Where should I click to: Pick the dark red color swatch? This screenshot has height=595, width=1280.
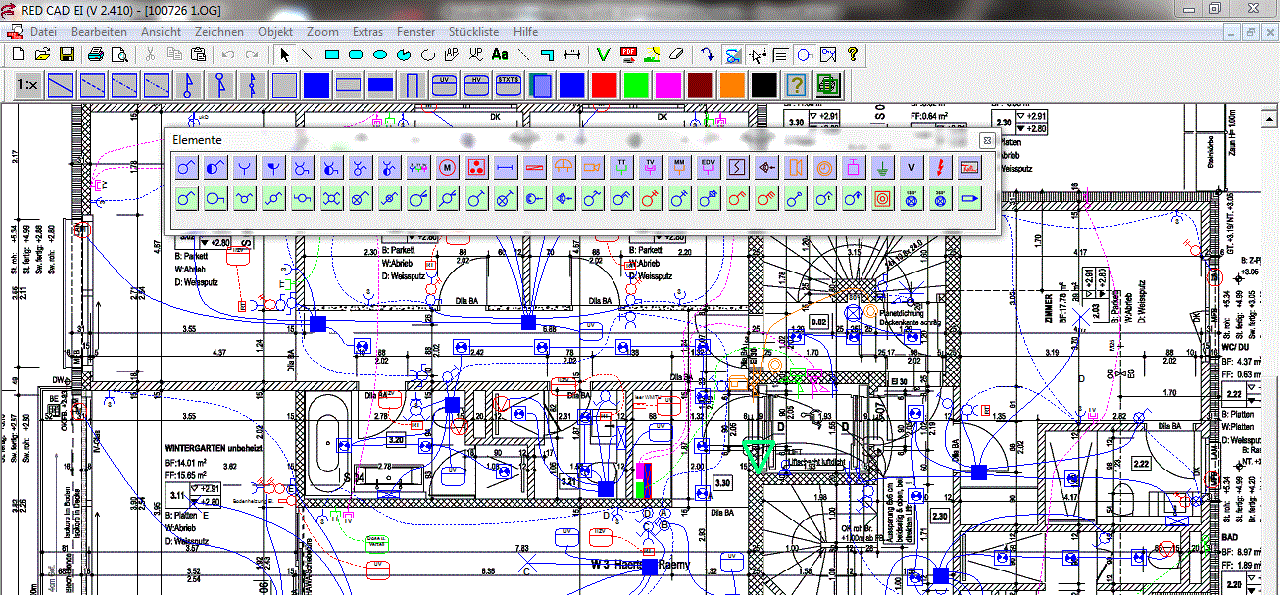pos(700,85)
